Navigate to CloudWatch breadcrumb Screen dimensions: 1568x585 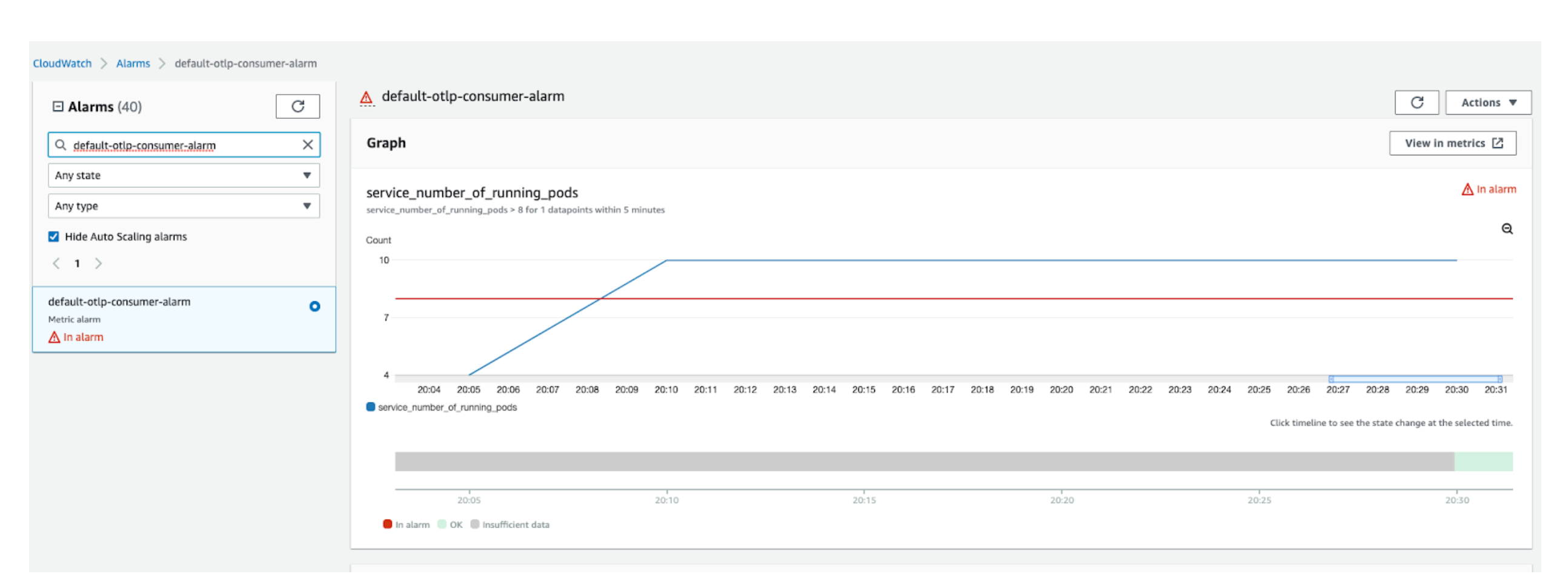pos(62,63)
